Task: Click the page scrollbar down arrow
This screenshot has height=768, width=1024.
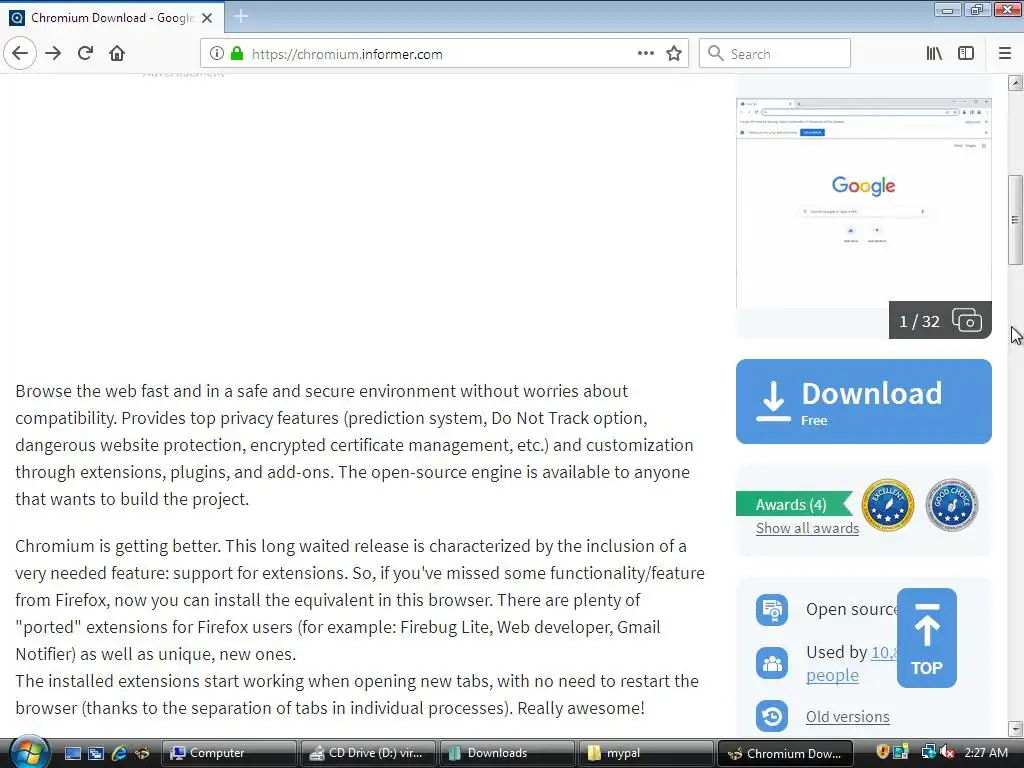Action: tap(1015, 729)
